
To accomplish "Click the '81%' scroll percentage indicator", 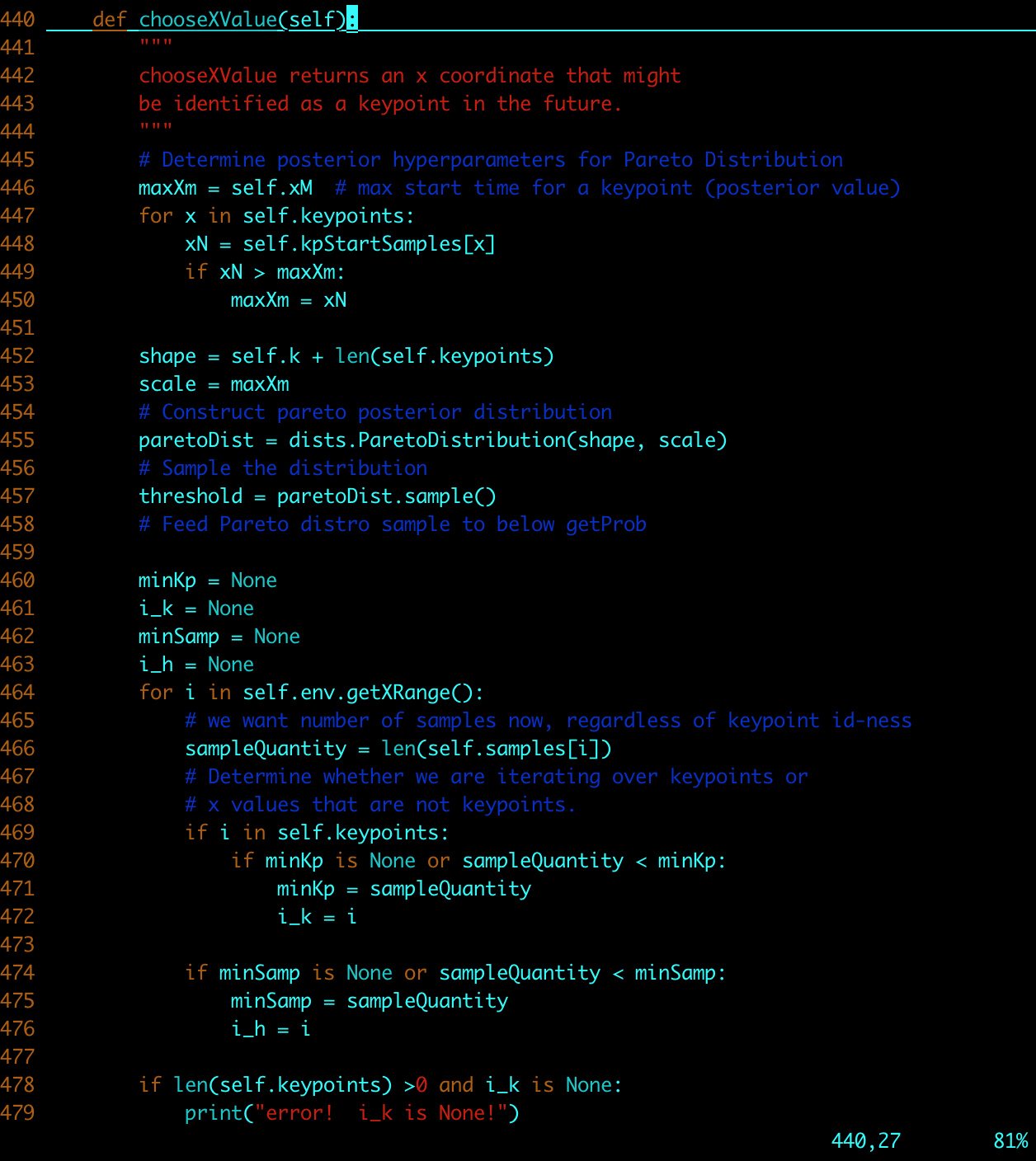I will [x=1010, y=1141].
